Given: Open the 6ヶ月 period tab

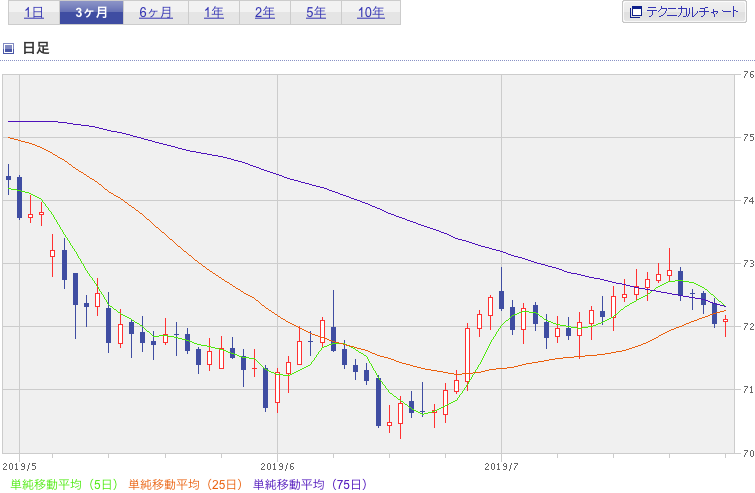Looking at the screenshot, I should [156, 13].
